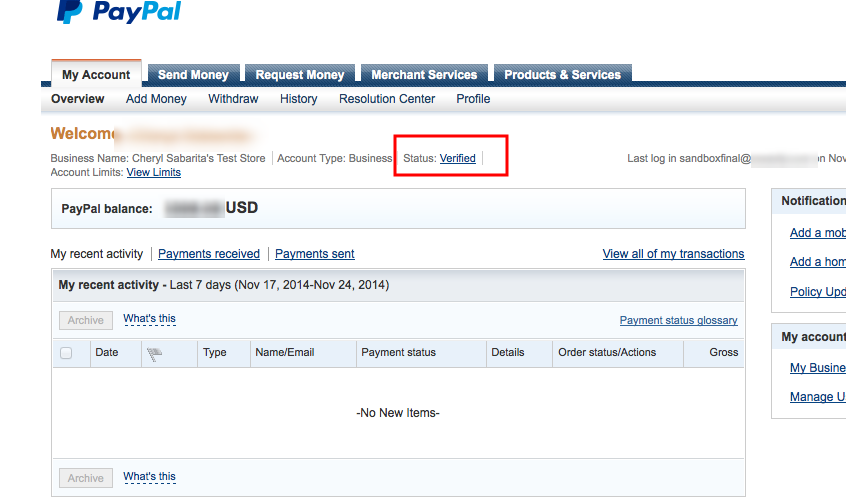Click the Date column header
Screen dimensions: 846x503
107,352
